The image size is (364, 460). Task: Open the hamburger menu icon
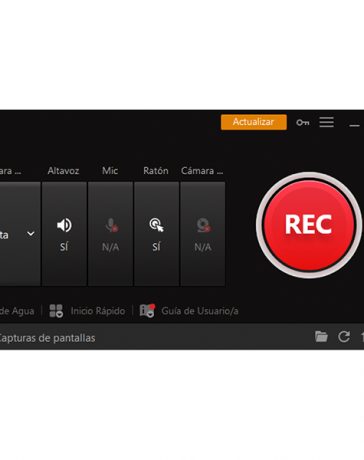pos(326,122)
